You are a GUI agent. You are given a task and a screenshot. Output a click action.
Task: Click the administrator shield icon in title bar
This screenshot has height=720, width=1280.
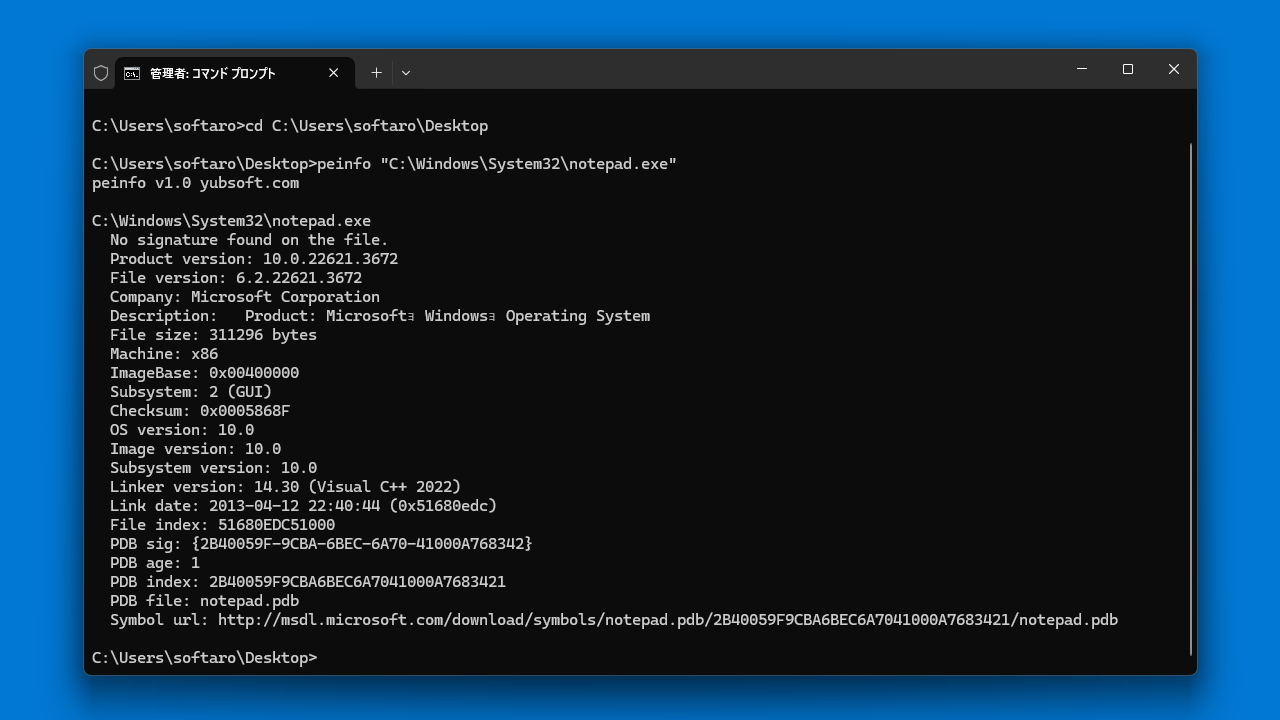click(x=101, y=73)
